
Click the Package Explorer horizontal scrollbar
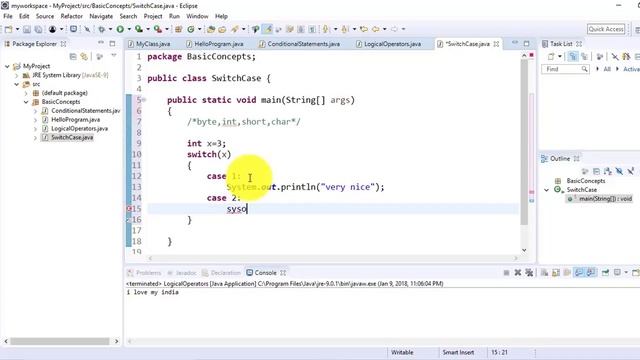pyautogui.click(x=60, y=341)
